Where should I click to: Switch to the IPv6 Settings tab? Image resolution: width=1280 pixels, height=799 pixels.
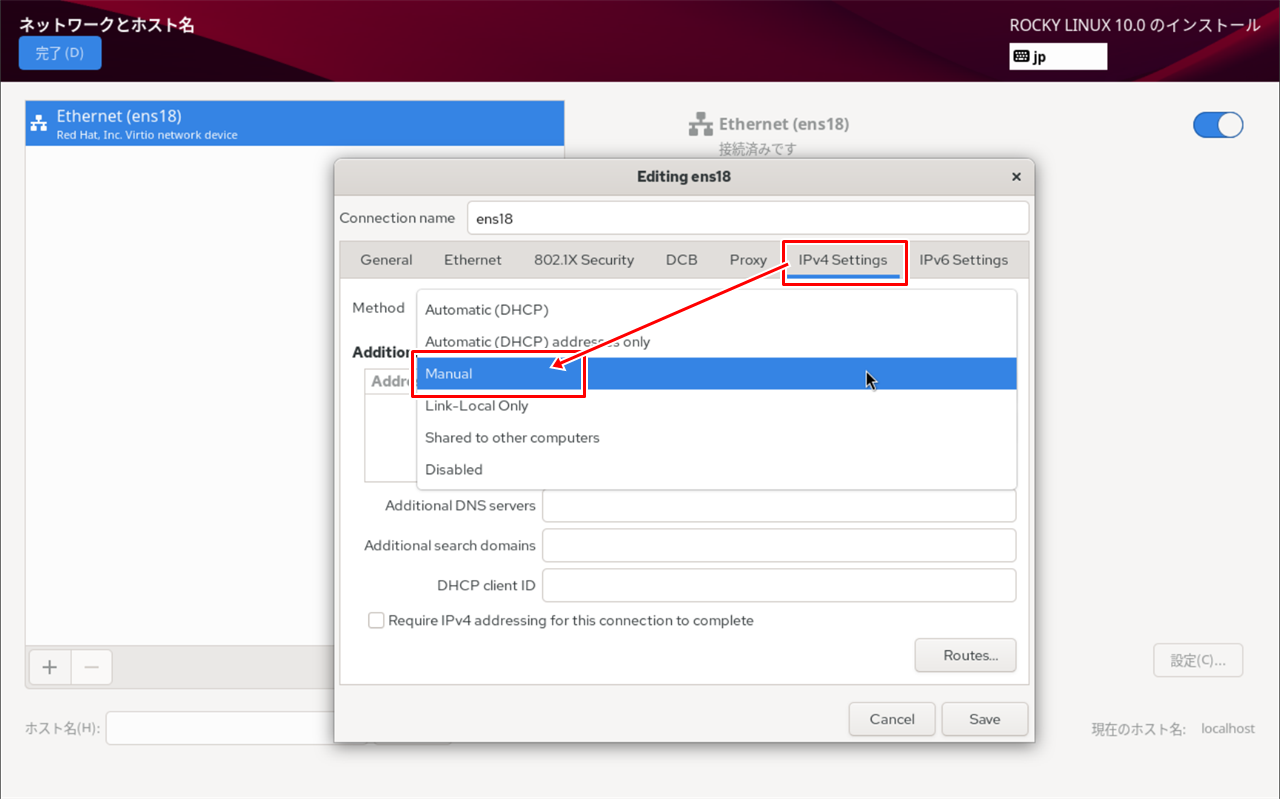click(x=963, y=260)
